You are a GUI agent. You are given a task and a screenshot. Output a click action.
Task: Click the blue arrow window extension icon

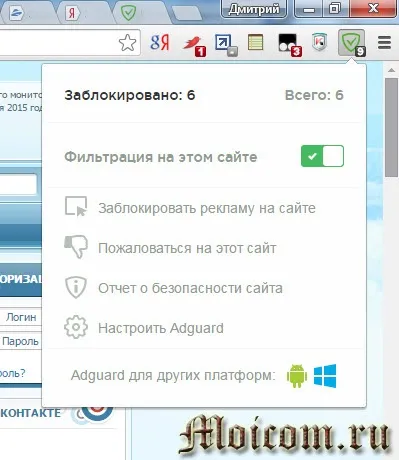[226, 45]
